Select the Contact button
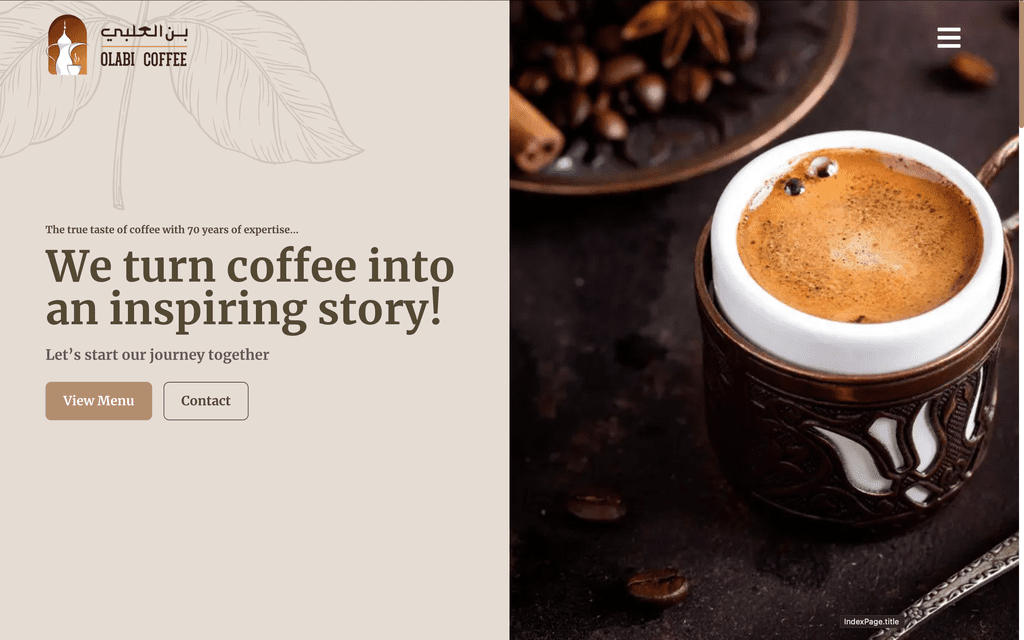Screen dimensions: 1024x640 [x=206, y=401]
